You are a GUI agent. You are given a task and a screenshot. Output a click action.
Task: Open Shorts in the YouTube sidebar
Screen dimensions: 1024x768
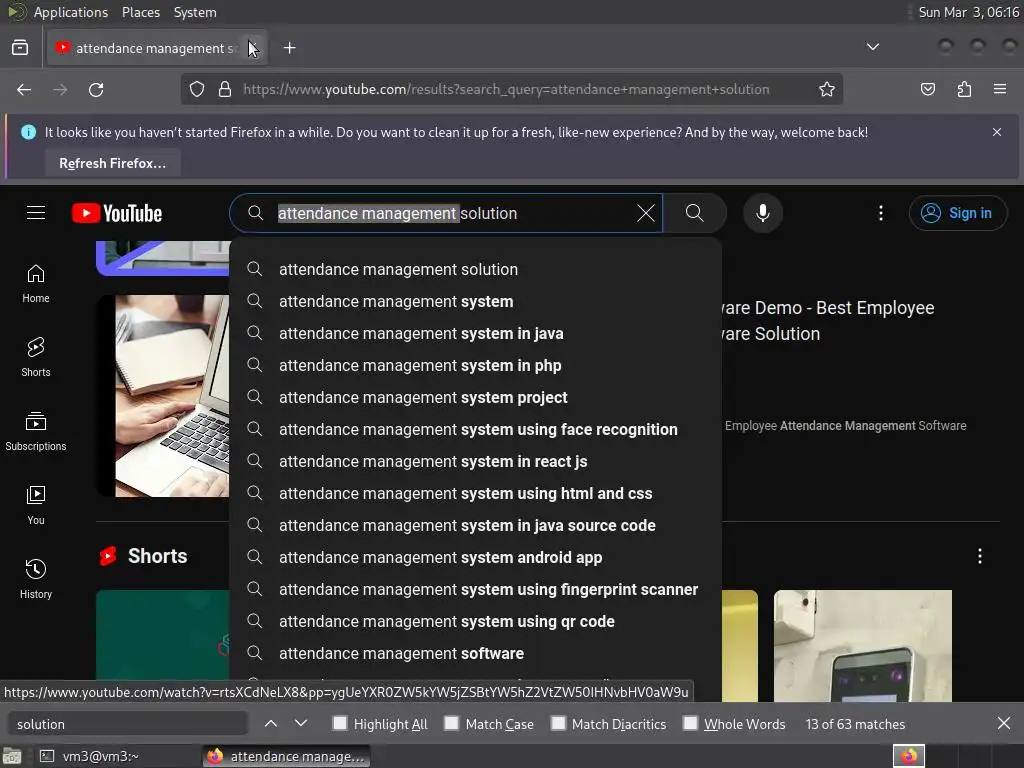point(36,357)
